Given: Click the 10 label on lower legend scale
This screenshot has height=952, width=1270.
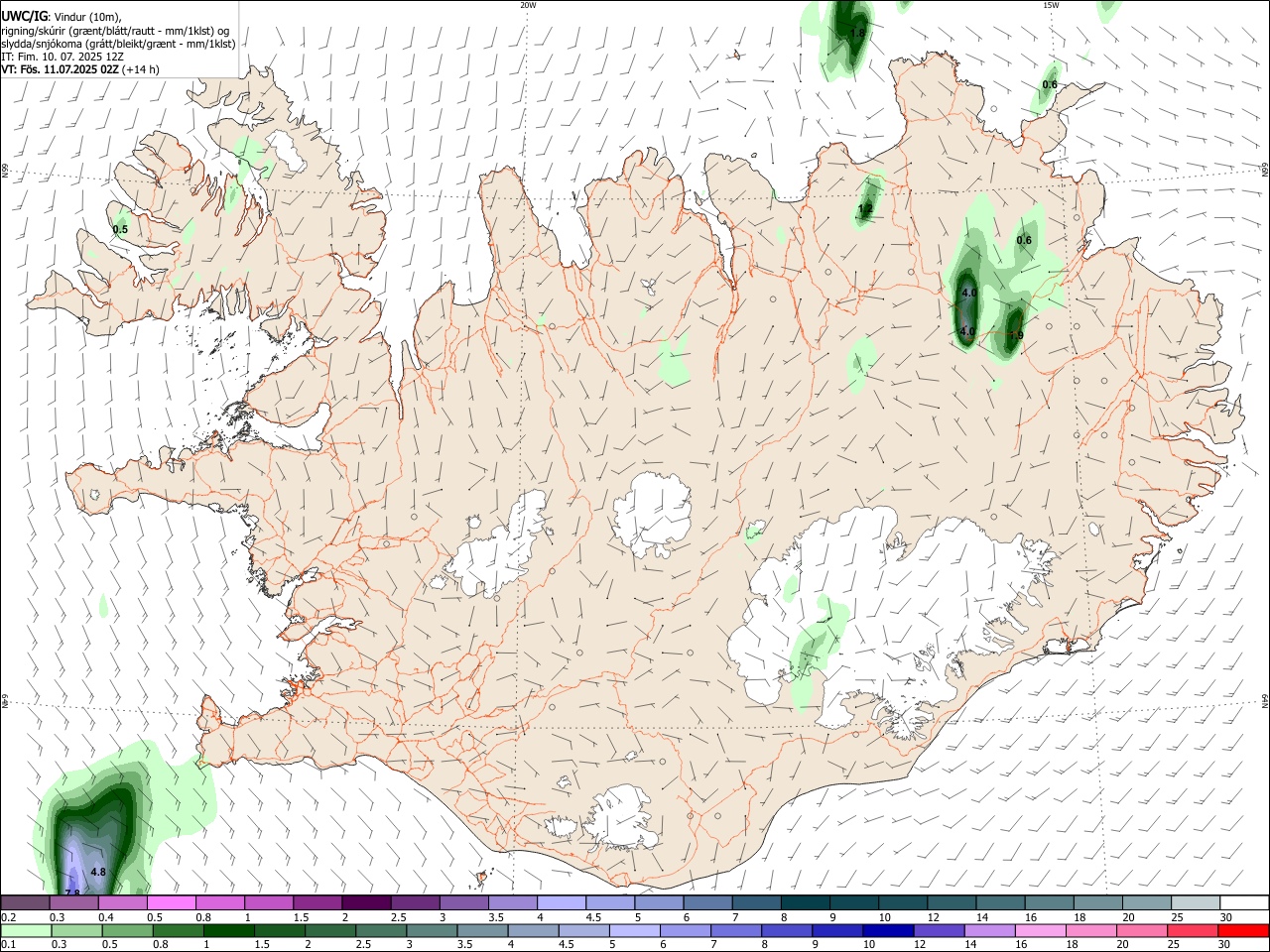Looking at the screenshot, I should click(x=869, y=945).
